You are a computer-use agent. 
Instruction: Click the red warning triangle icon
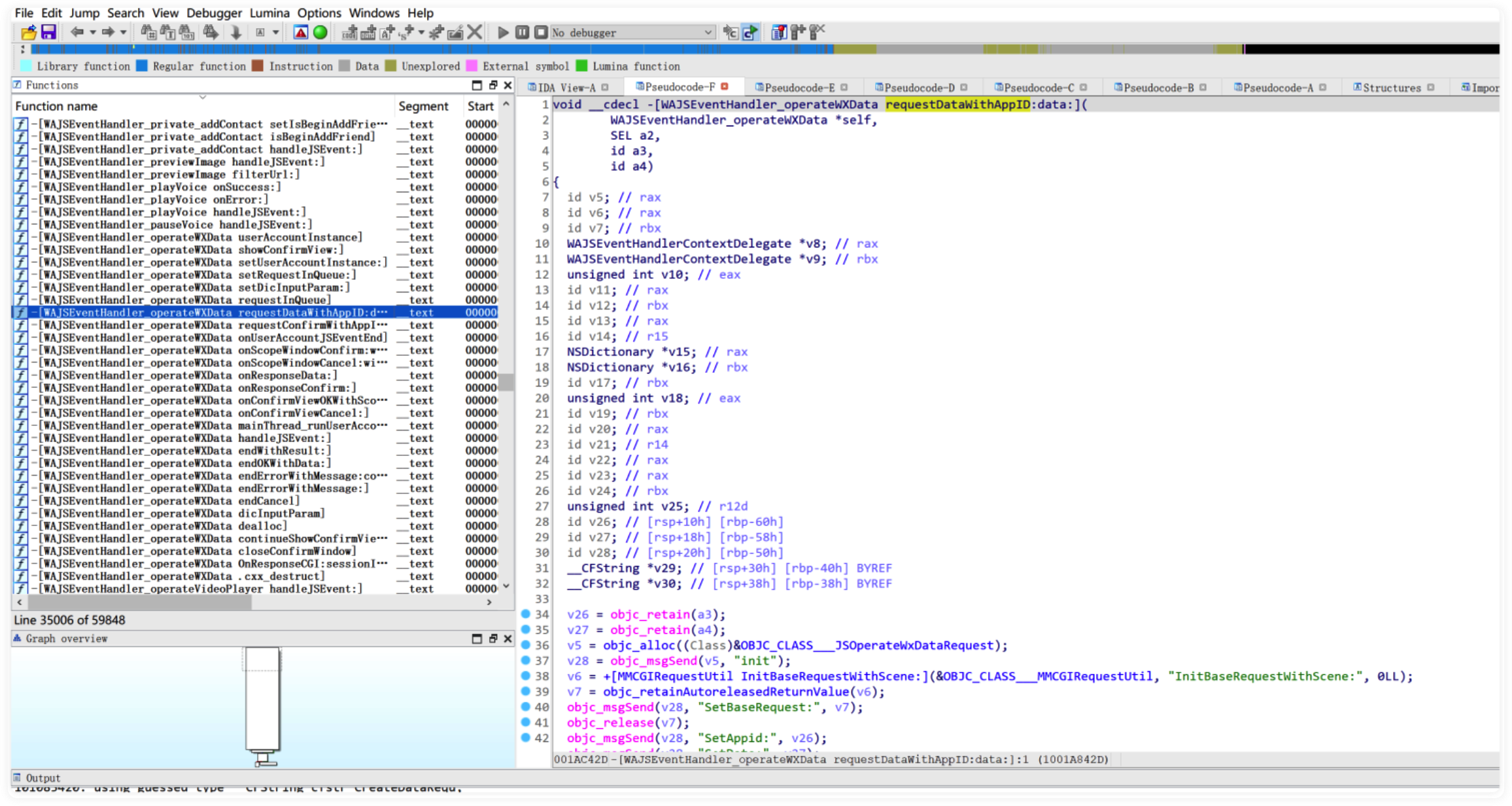pos(300,32)
